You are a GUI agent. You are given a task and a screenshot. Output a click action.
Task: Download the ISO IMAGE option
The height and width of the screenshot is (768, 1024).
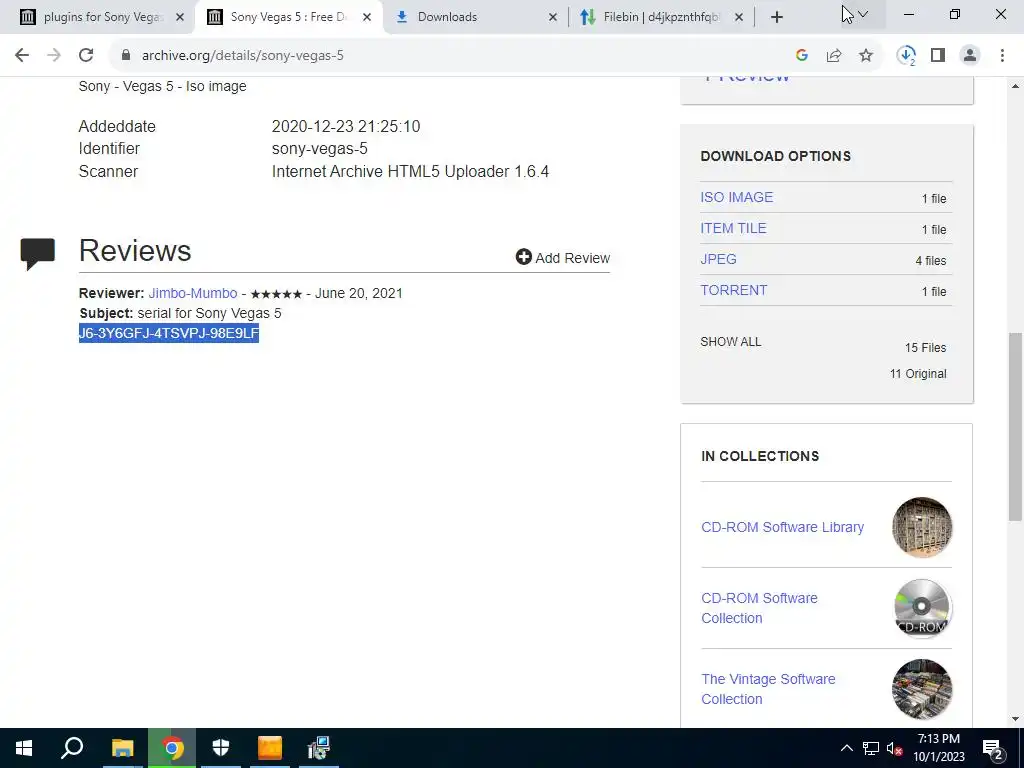pyautogui.click(x=737, y=197)
